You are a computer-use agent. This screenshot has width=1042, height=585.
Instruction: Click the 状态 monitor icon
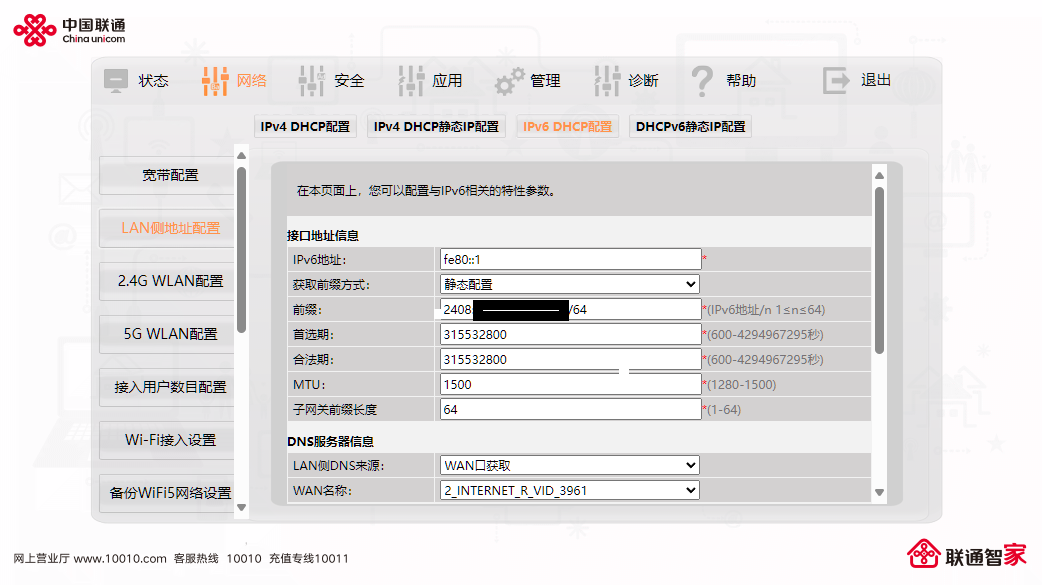coord(116,81)
